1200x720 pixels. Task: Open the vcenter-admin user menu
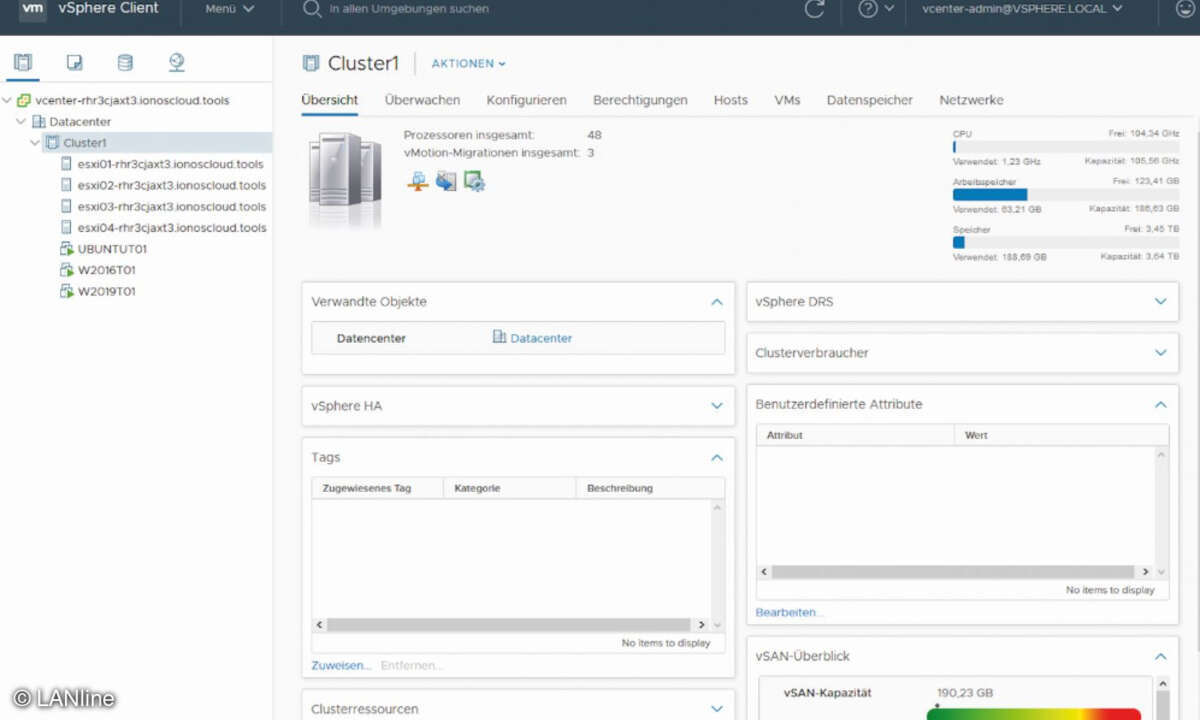coord(1022,9)
